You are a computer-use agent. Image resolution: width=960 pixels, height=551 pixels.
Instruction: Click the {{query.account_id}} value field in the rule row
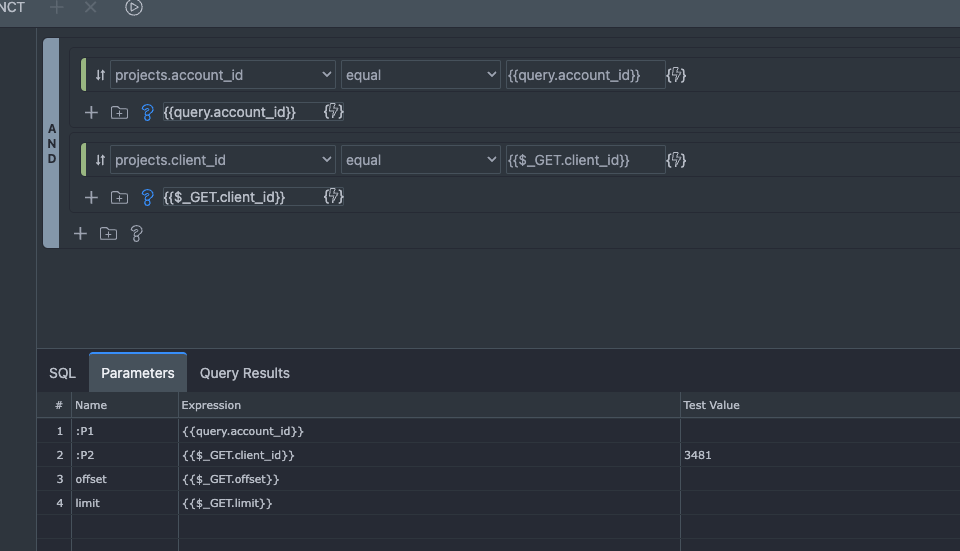pyautogui.click(x=585, y=75)
